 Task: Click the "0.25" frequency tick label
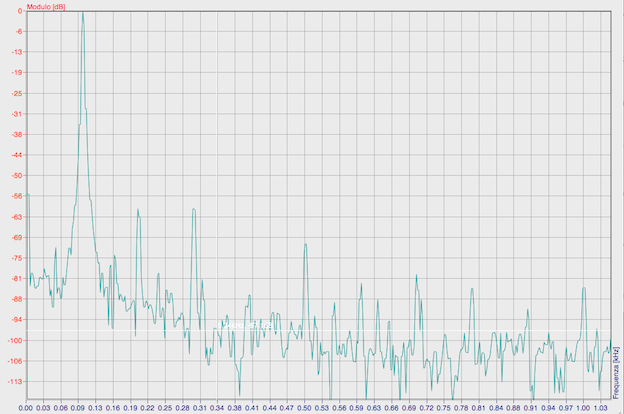point(165,408)
